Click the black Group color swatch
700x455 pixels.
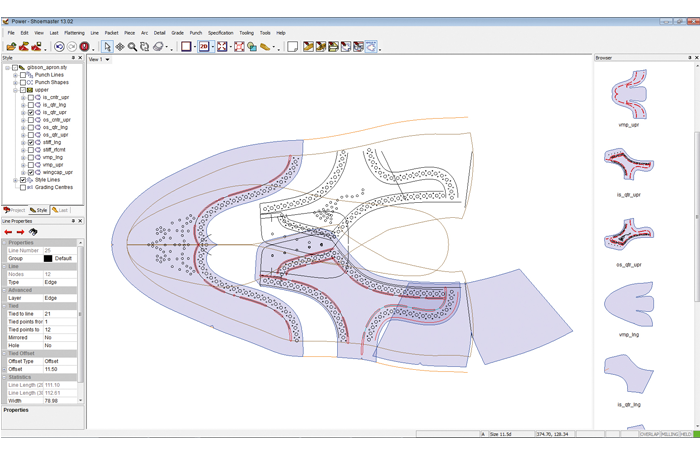click(47, 258)
